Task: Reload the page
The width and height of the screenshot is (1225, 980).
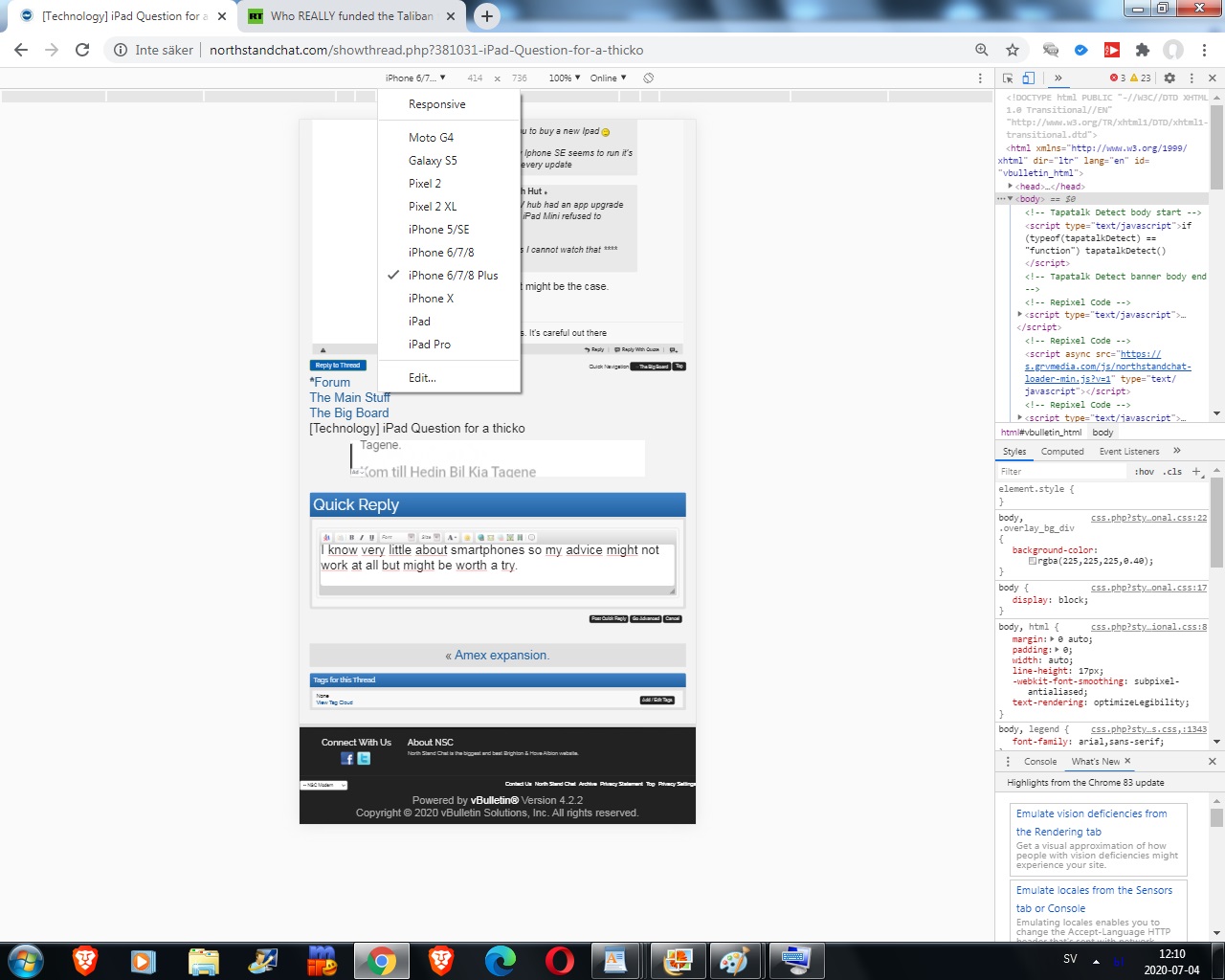Action: [x=82, y=50]
